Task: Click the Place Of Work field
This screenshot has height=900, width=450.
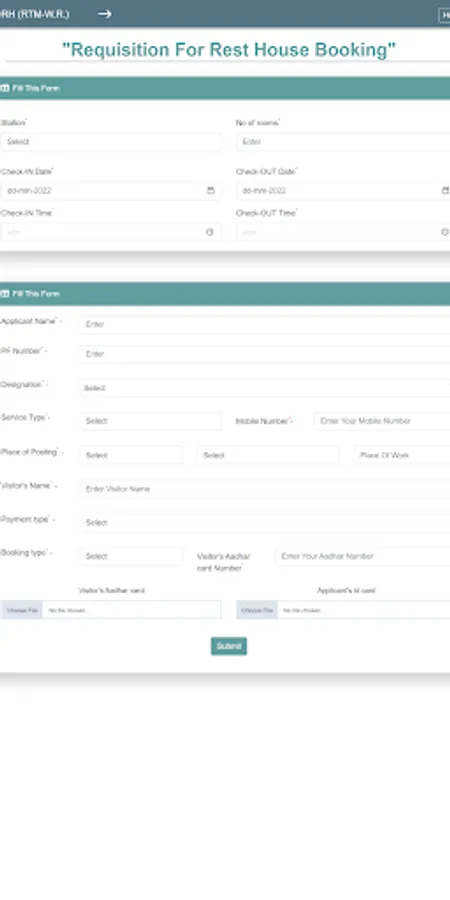Action: coord(402,455)
